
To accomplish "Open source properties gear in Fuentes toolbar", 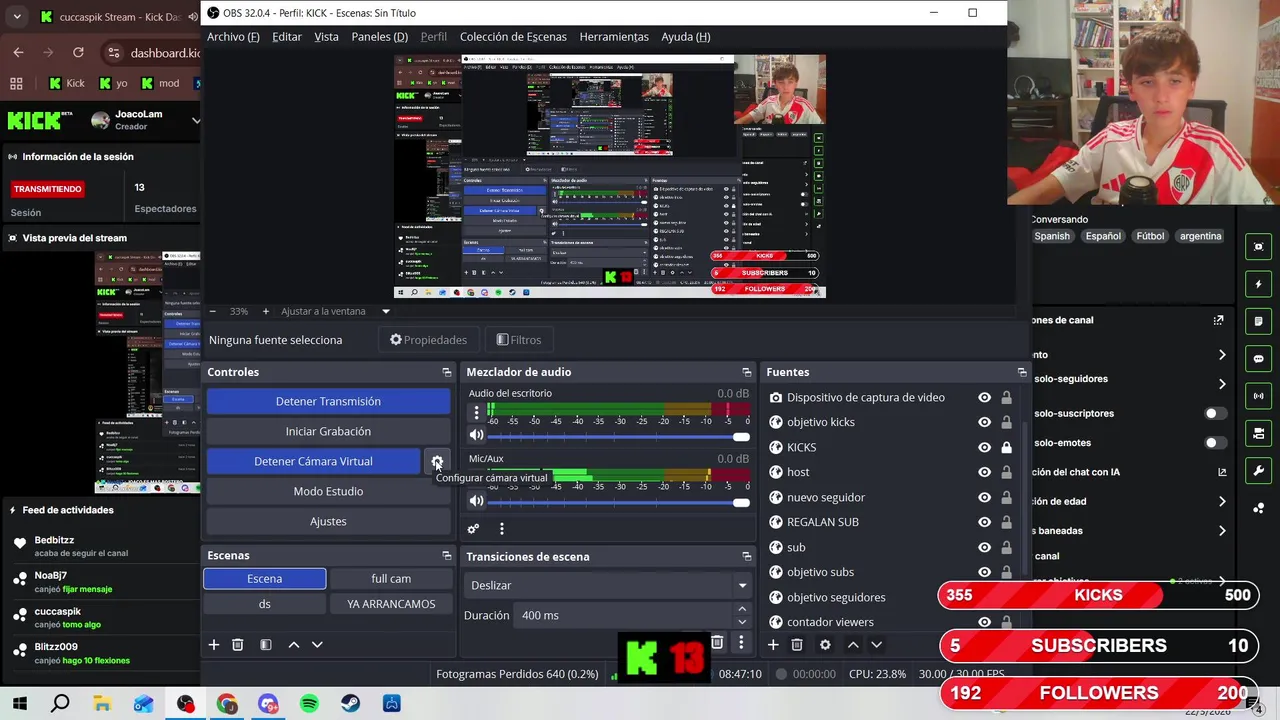I will click(825, 645).
